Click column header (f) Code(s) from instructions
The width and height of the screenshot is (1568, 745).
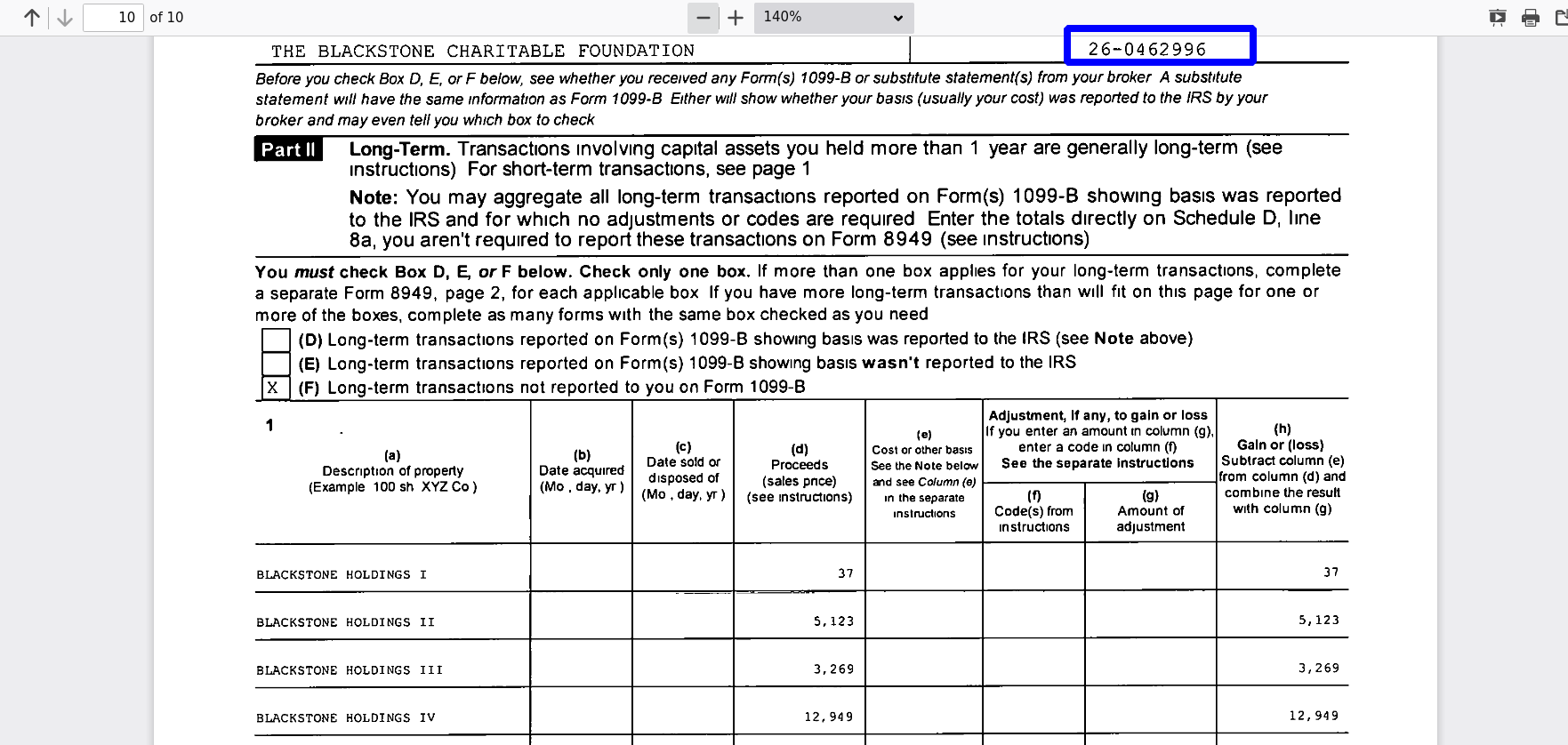point(1033,511)
